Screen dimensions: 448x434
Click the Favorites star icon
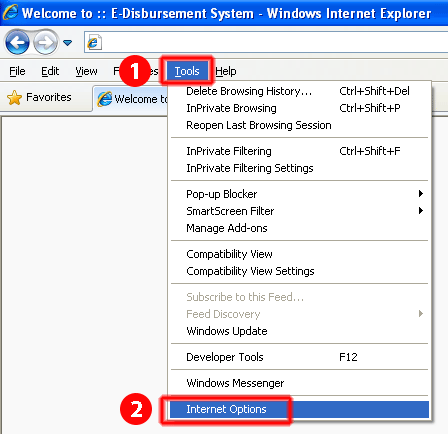14,98
